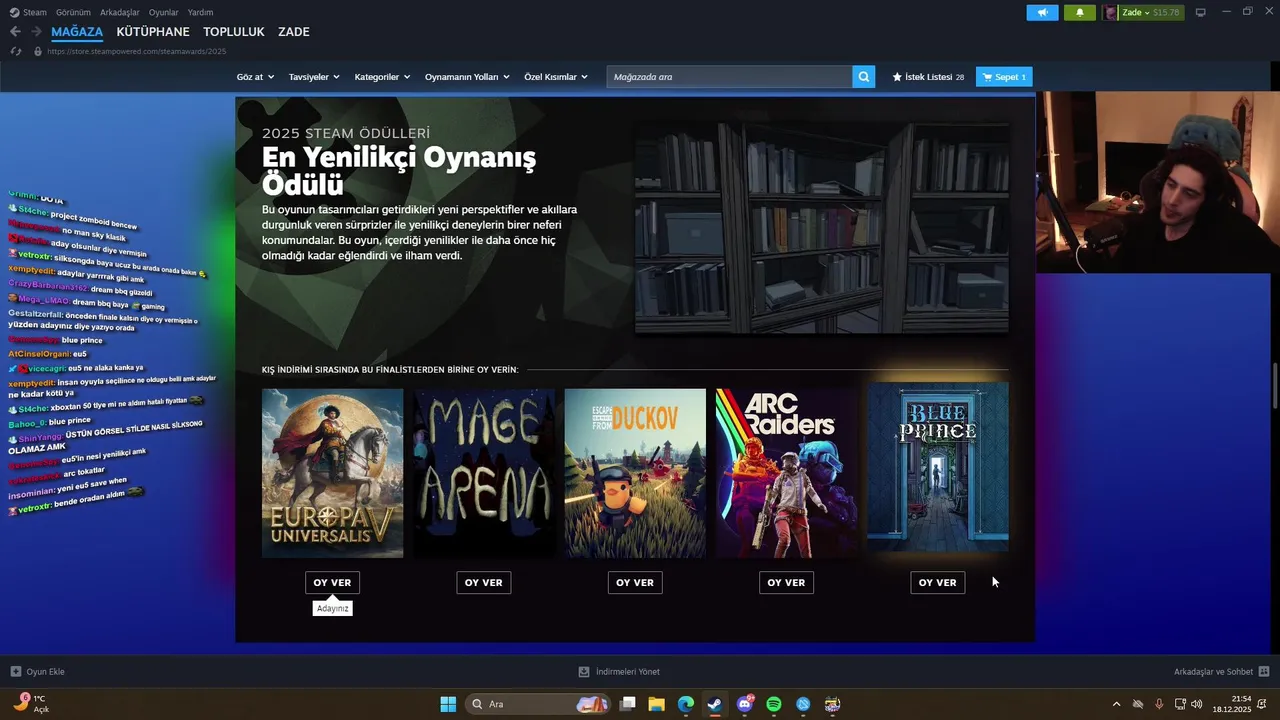Open the Yardım menu
Screen dimensions: 1280x720
point(200,12)
